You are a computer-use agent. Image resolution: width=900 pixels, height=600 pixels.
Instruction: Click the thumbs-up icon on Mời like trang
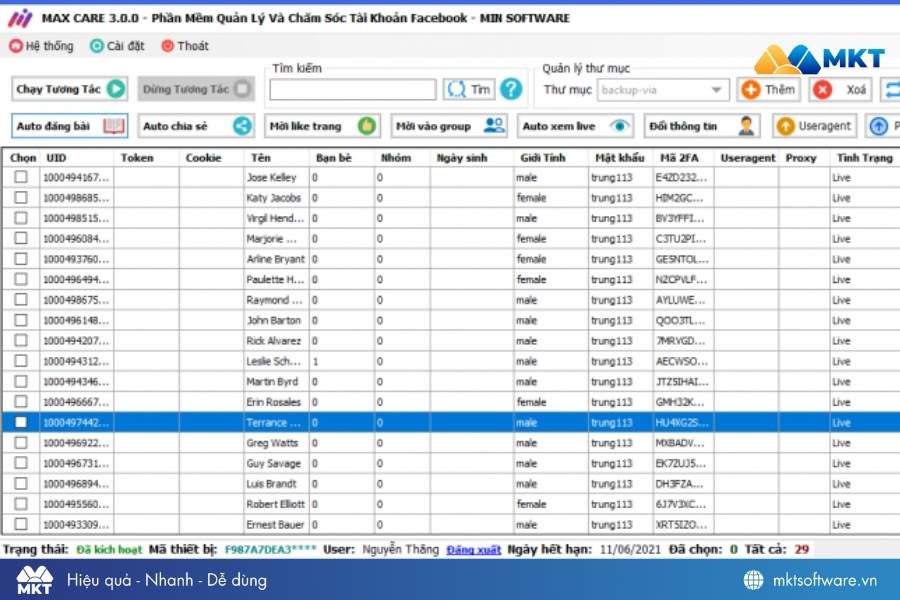pos(367,126)
